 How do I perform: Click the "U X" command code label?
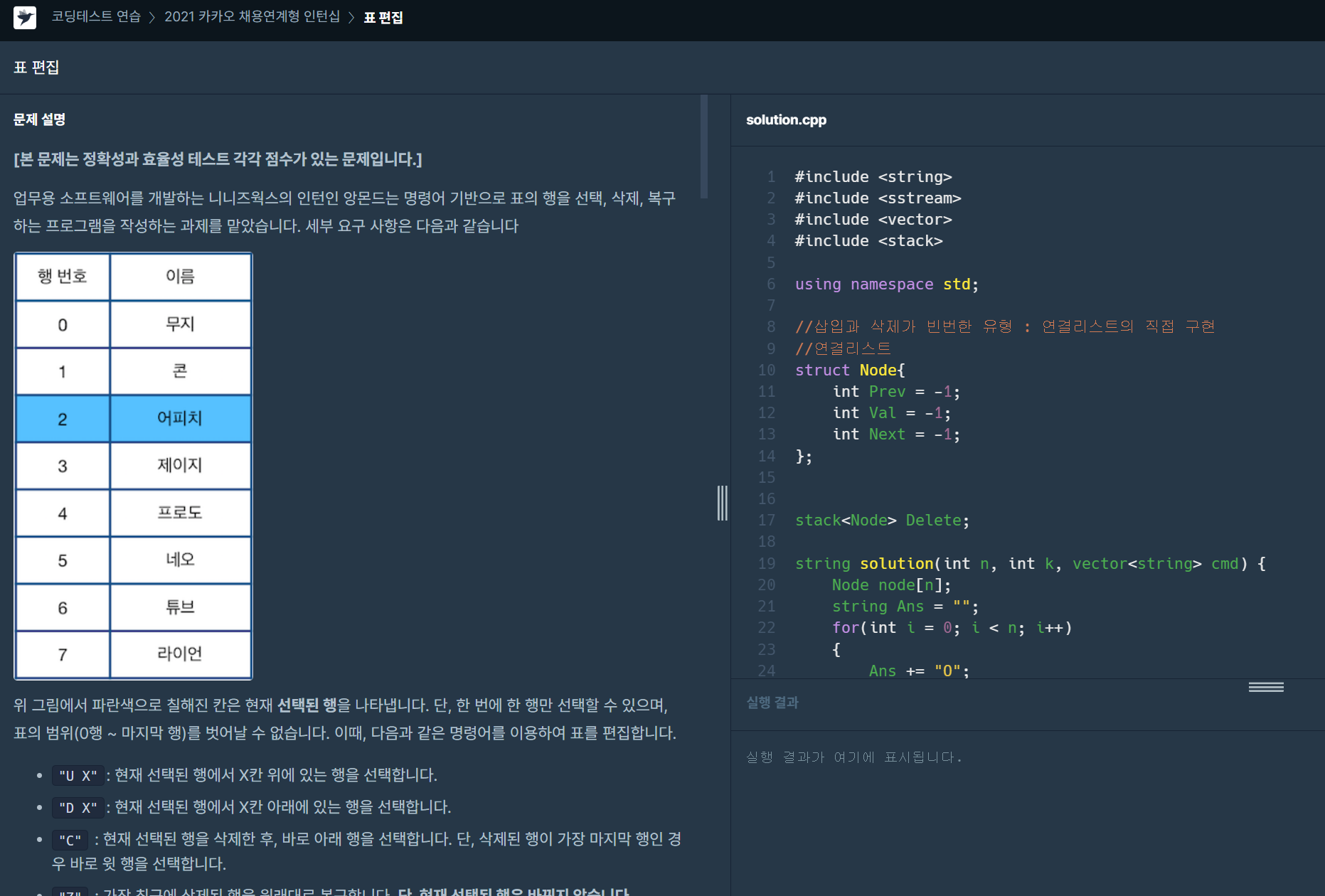coord(78,776)
